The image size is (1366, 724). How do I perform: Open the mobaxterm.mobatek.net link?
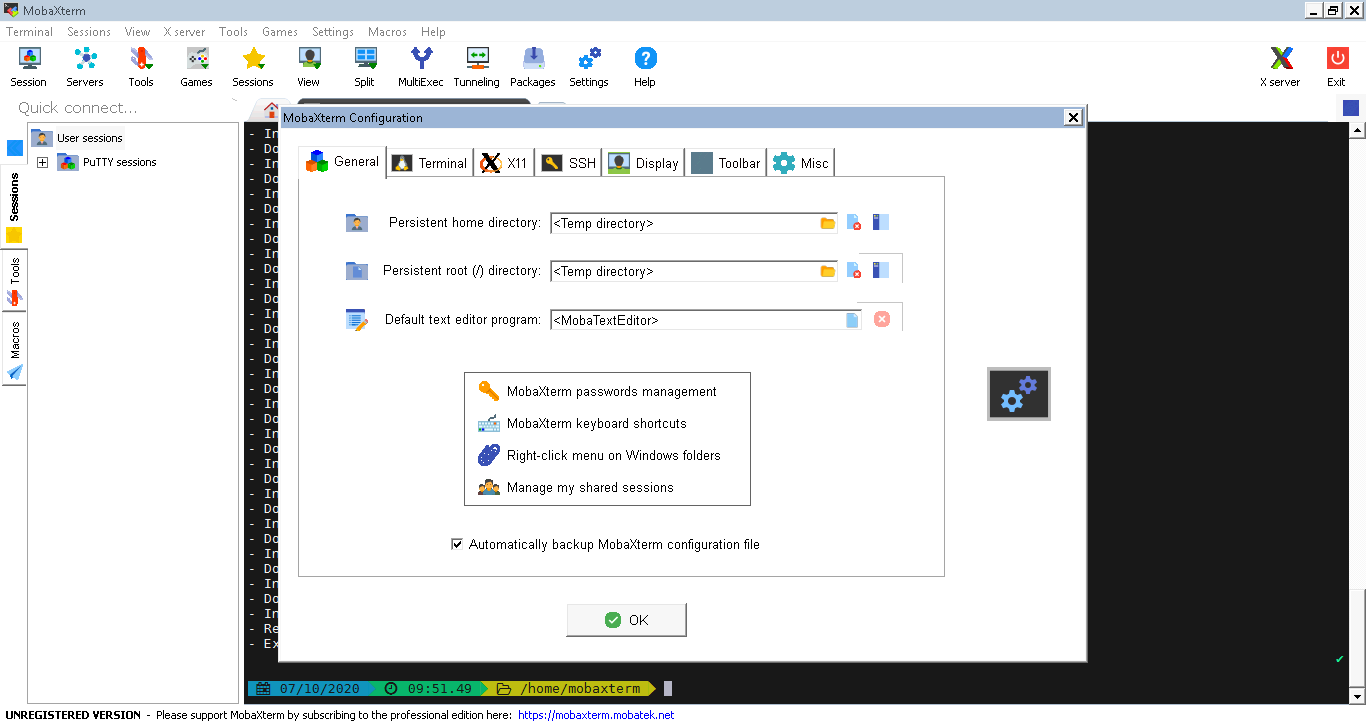pos(596,715)
